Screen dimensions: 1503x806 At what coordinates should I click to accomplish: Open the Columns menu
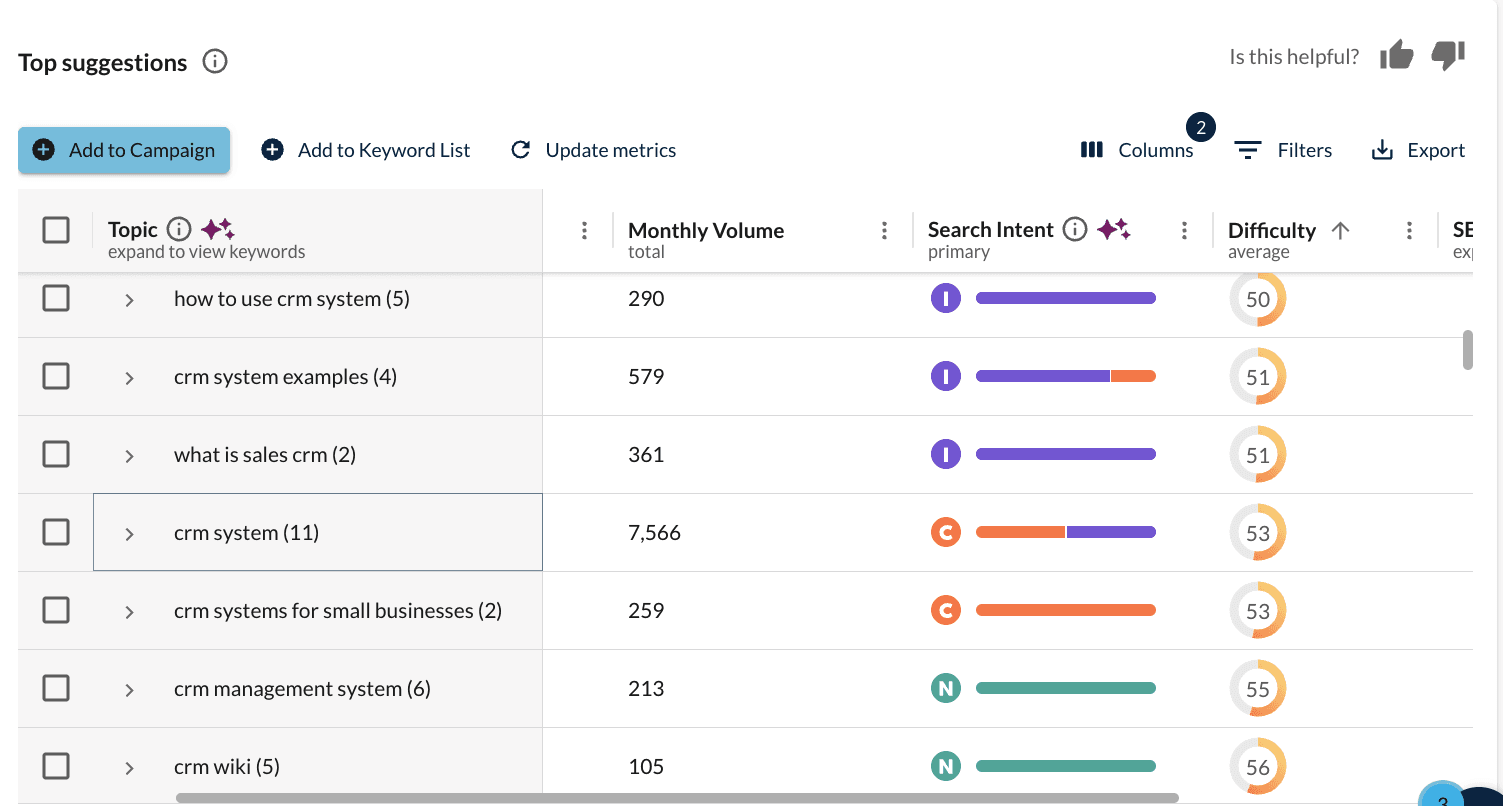(x=1137, y=150)
